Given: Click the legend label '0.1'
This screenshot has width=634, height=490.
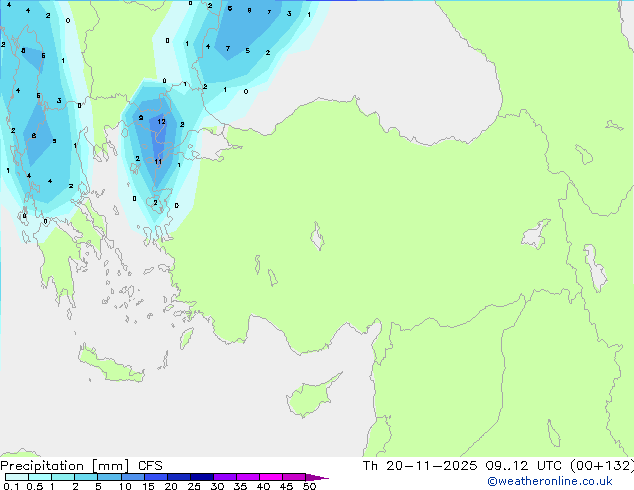Looking at the screenshot, I should (11, 486).
